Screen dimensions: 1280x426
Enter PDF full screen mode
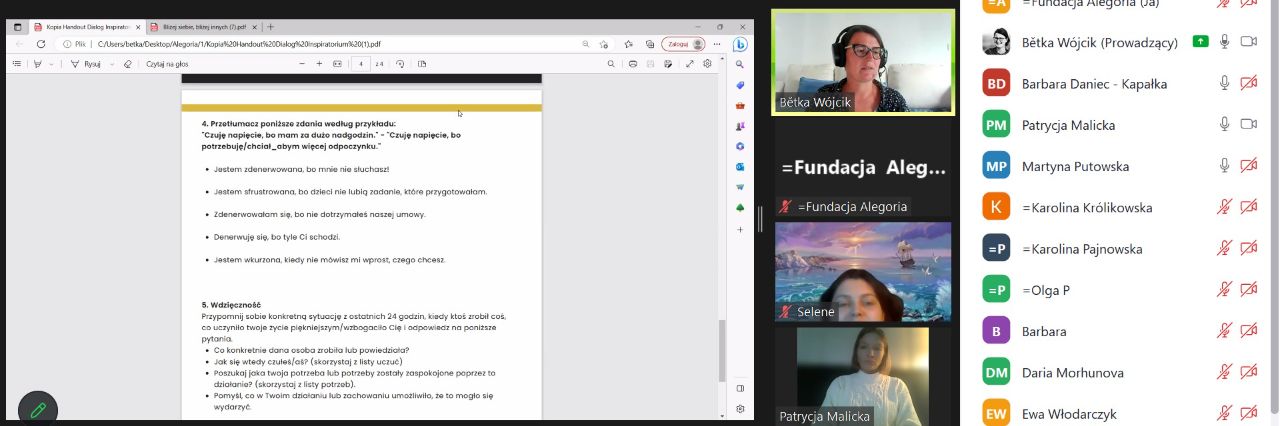click(x=690, y=63)
